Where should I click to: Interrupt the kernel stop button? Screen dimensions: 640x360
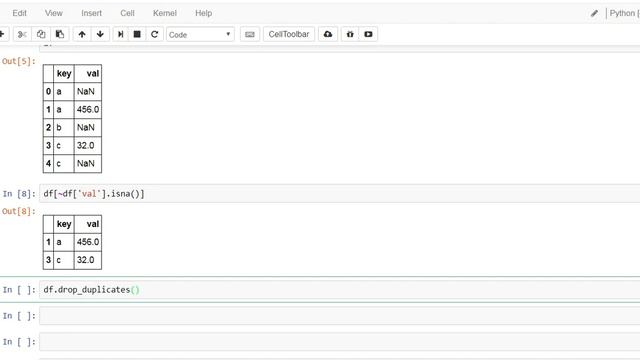tap(137, 34)
